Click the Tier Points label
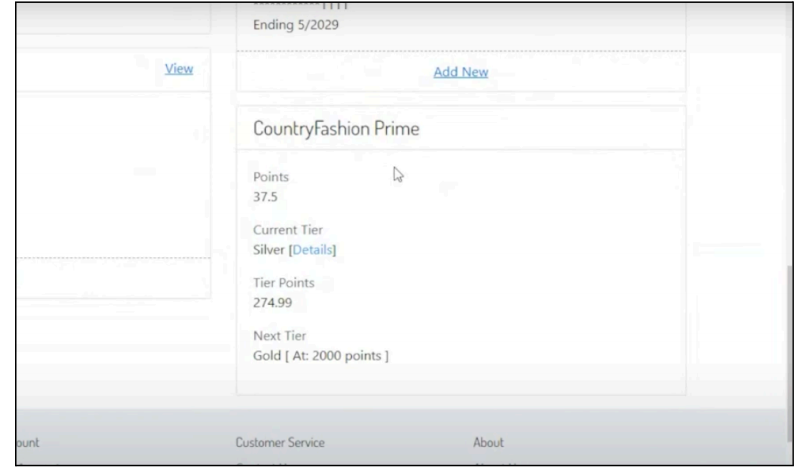Screen dimensions: 805x473 coord(284,284)
